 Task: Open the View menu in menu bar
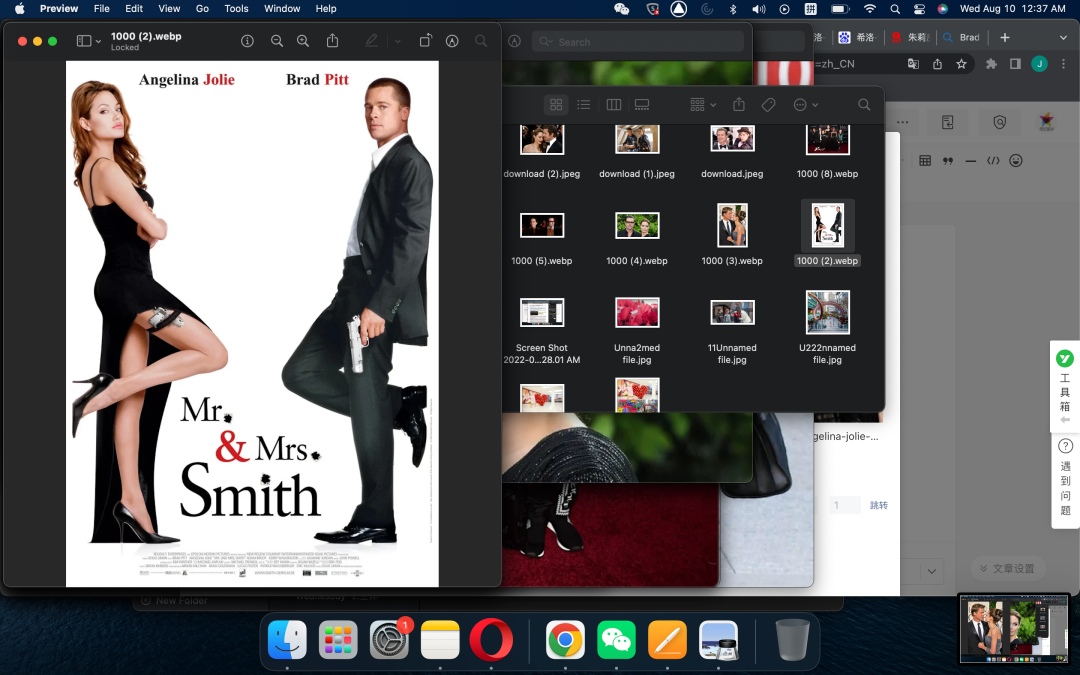(x=170, y=9)
